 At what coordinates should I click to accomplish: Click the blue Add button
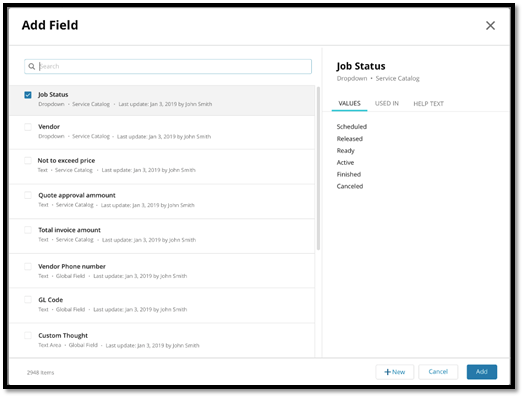click(482, 372)
